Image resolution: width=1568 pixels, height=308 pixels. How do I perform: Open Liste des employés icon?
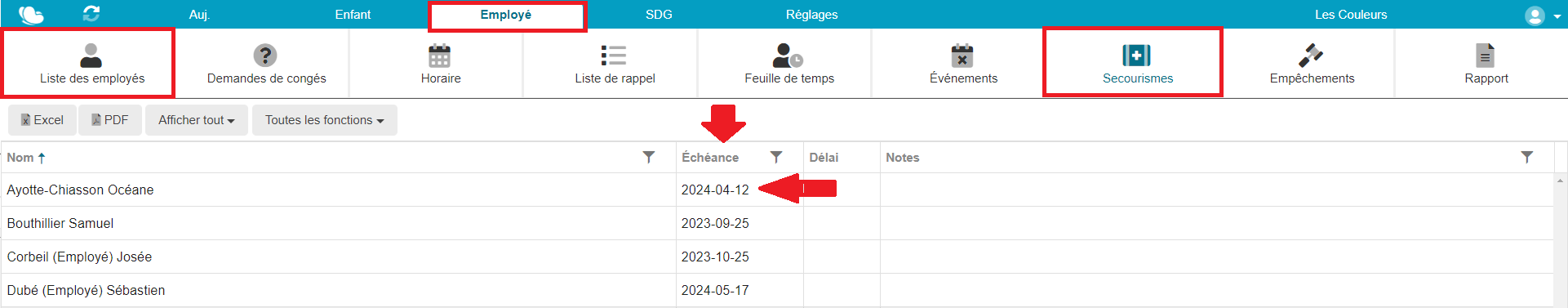(91, 56)
